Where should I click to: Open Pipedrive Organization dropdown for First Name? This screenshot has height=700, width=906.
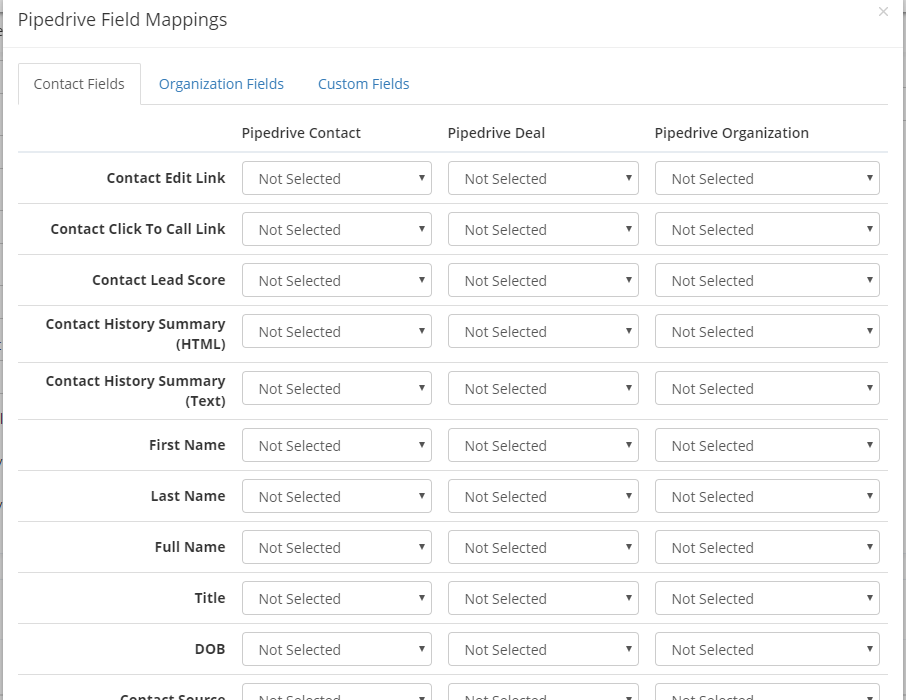click(x=767, y=445)
